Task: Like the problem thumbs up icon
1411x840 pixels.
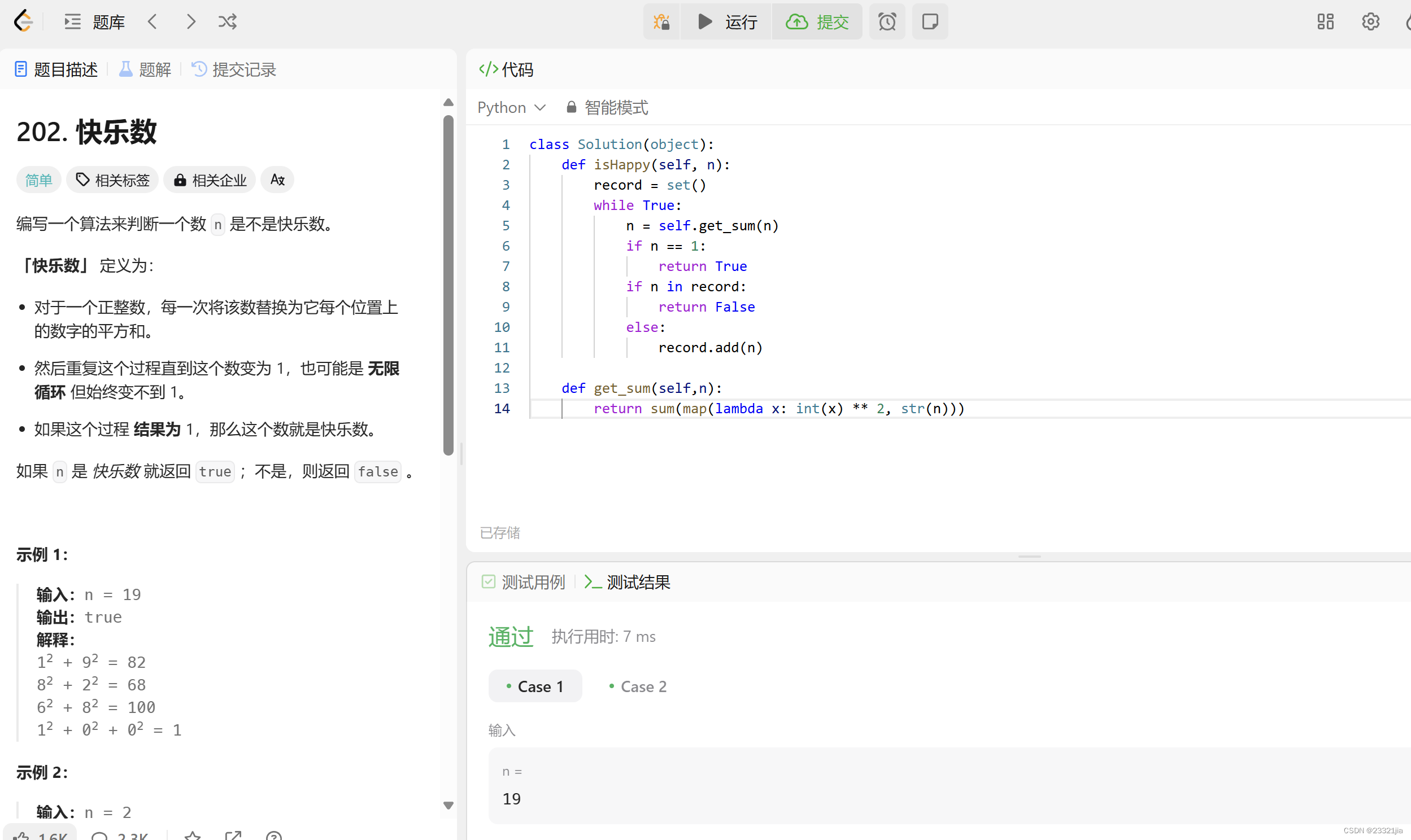Action: coord(21,835)
